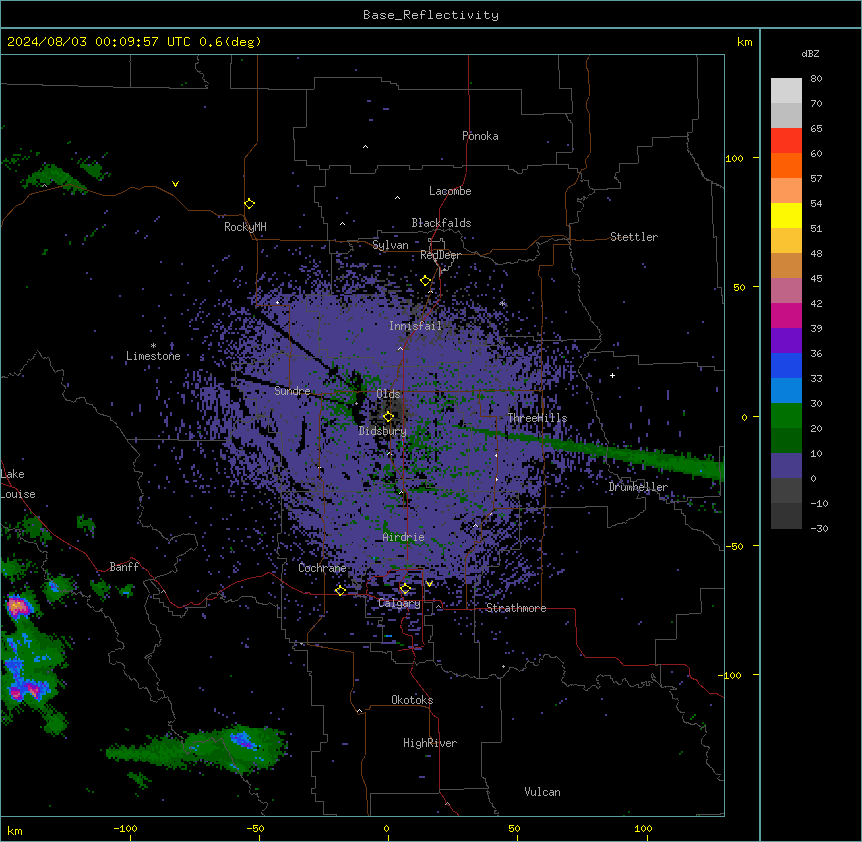Click the Lacombe city label
Viewport: 862px width, 842px height.
(450, 191)
